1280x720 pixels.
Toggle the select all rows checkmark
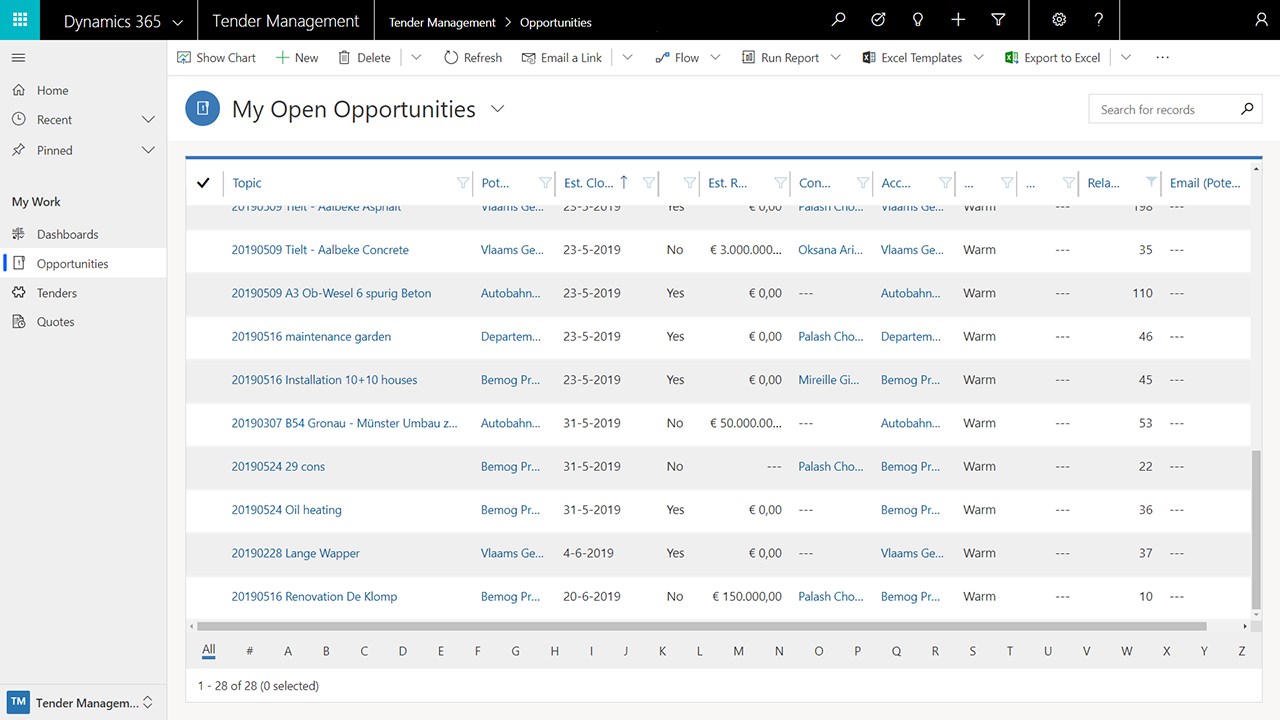203,183
